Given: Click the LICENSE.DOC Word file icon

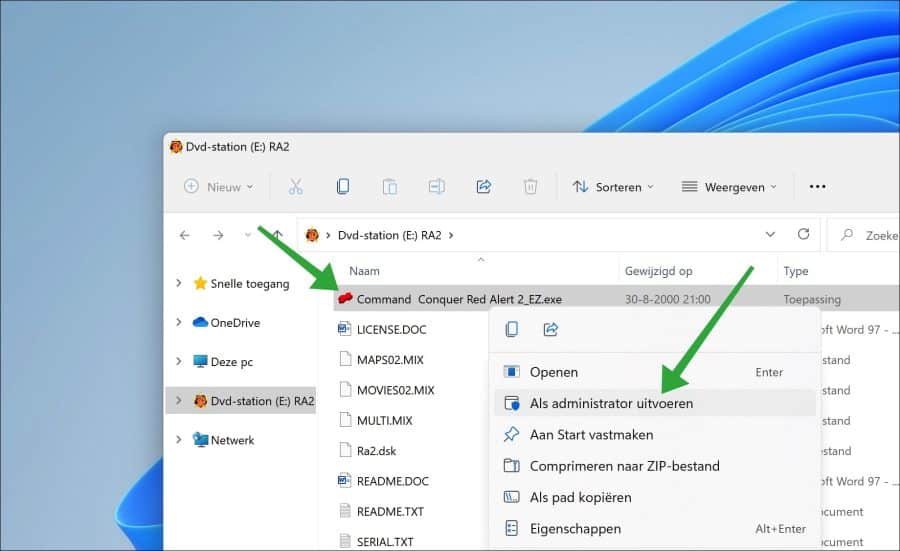Looking at the screenshot, I should (x=344, y=329).
